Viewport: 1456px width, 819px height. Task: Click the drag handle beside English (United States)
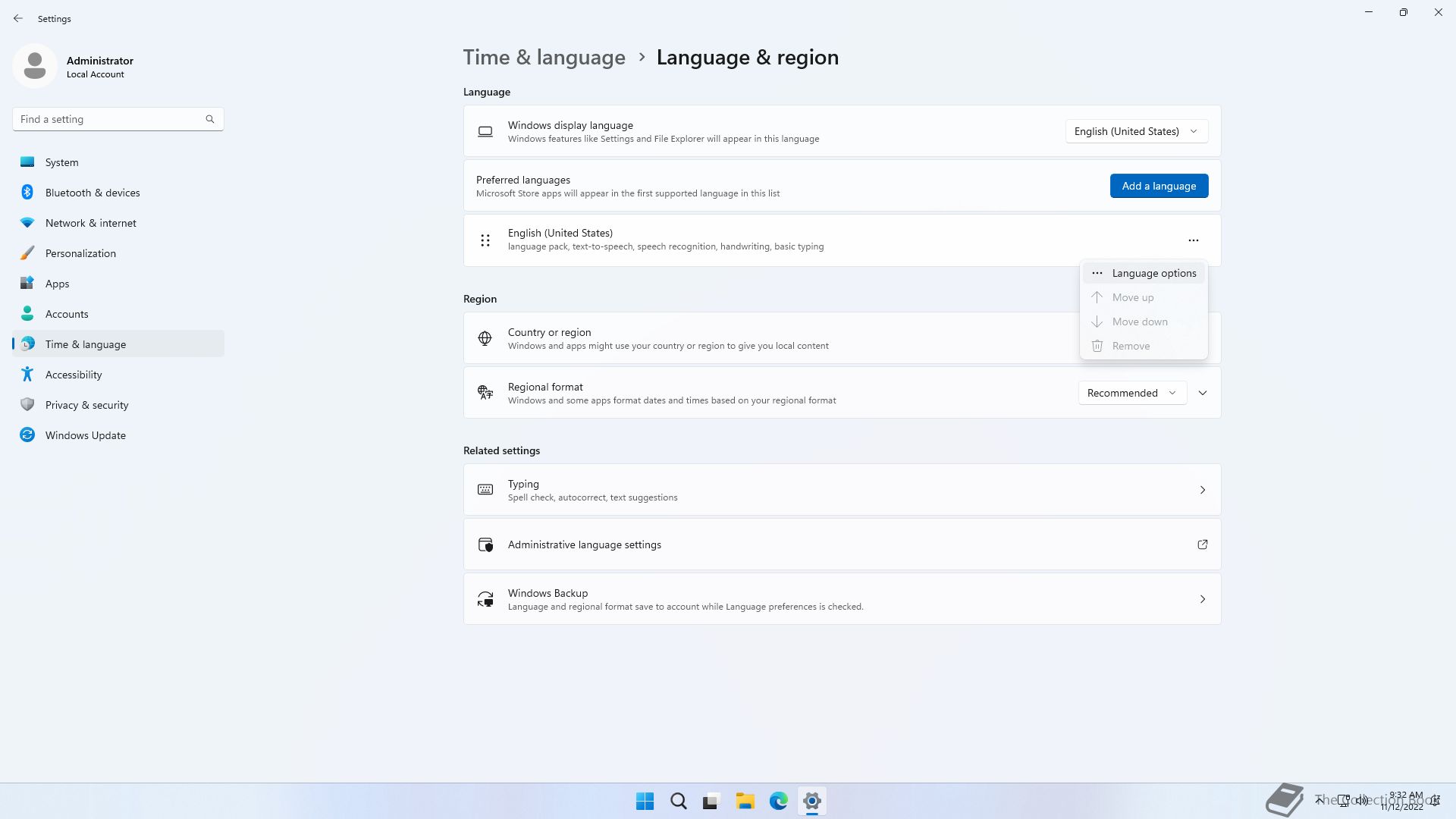click(485, 240)
